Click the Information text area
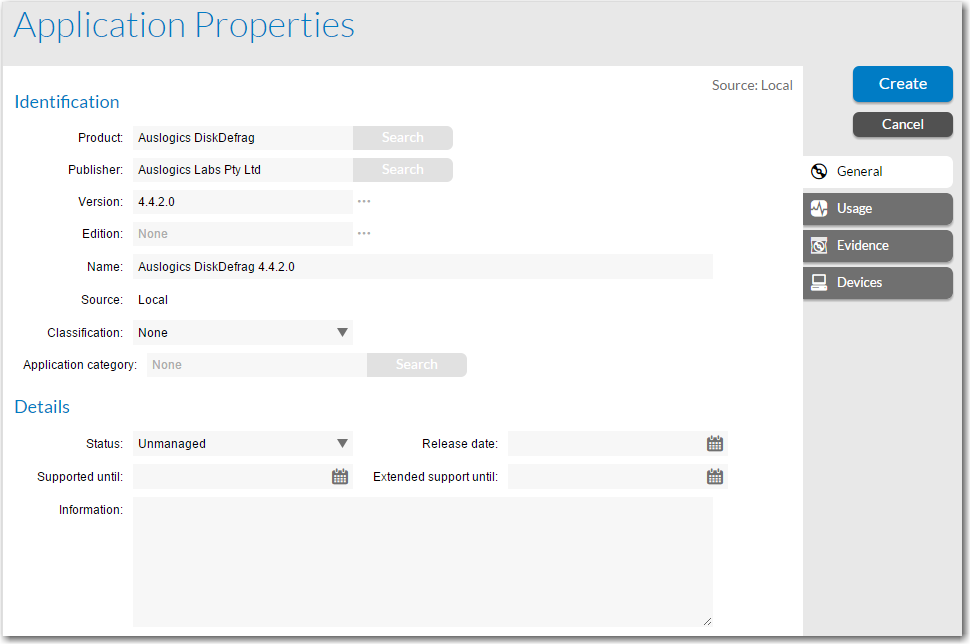 coord(423,562)
